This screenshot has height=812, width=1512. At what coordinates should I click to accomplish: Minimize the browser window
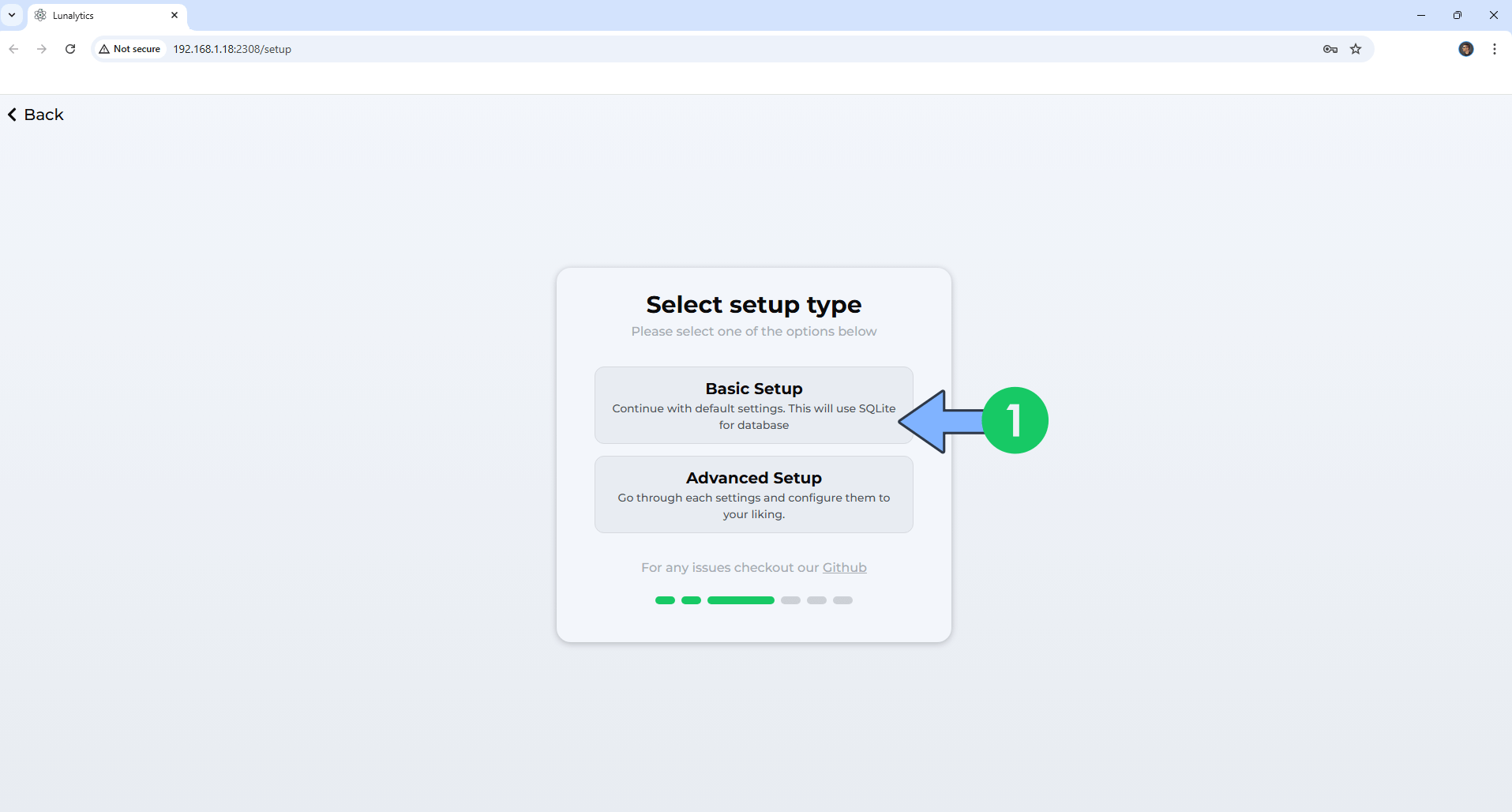tap(1421, 15)
